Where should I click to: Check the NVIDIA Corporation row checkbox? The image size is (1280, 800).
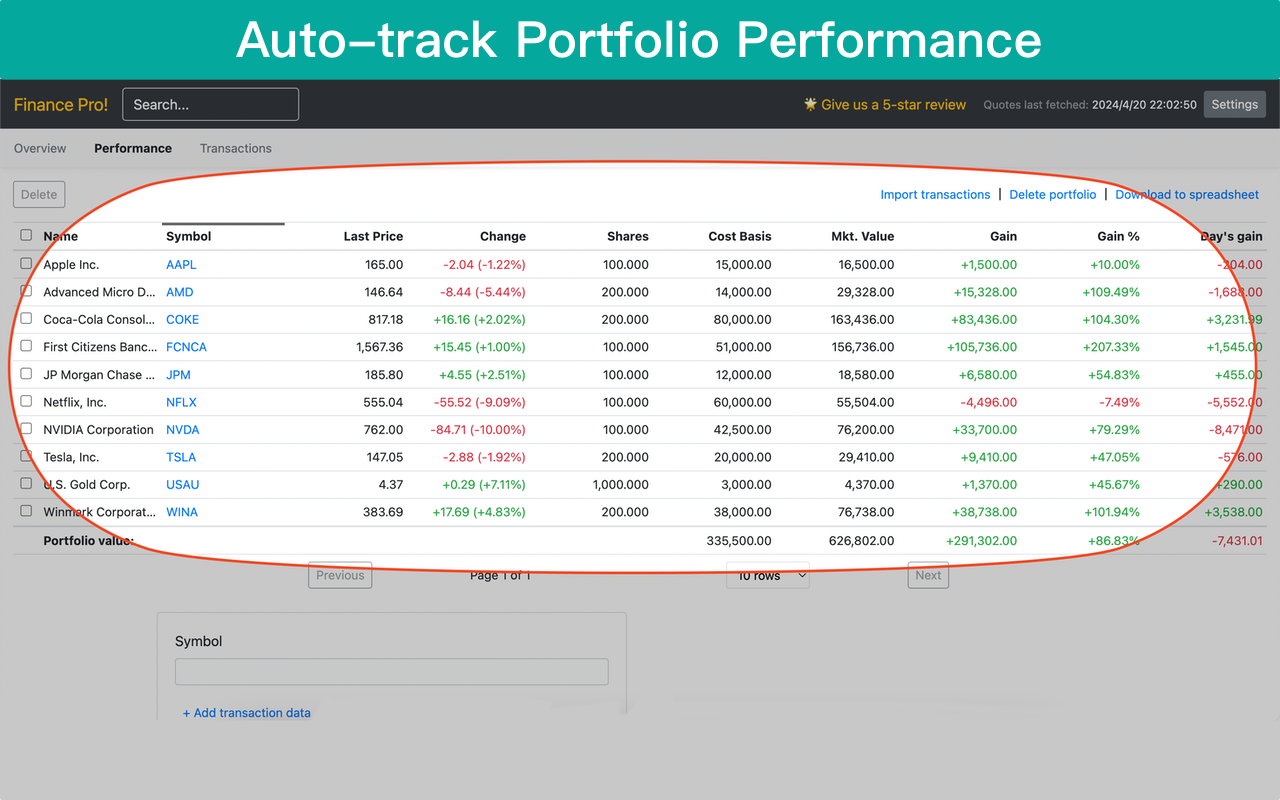tap(26, 429)
